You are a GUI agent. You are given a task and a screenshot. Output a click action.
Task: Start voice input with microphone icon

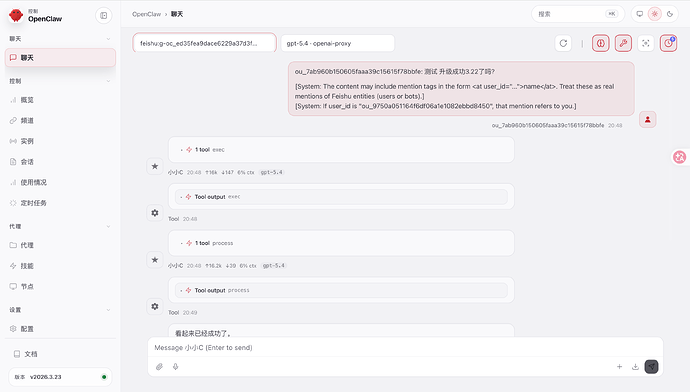pos(176,366)
